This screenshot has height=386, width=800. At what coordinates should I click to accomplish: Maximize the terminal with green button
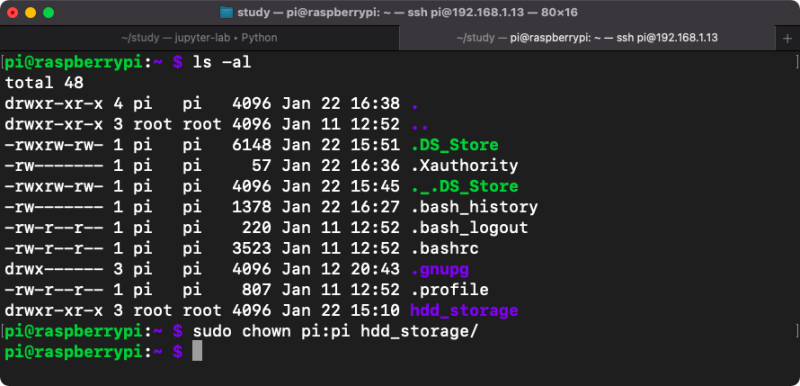(49, 13)
